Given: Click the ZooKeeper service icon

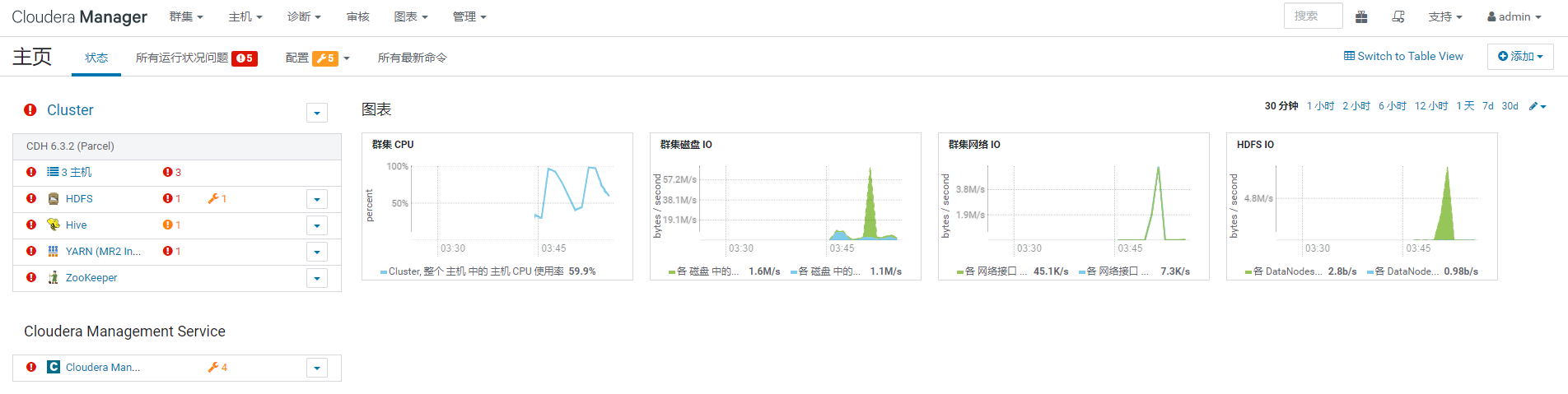Looking at the screenshot, I should click(x=54, y=277).
